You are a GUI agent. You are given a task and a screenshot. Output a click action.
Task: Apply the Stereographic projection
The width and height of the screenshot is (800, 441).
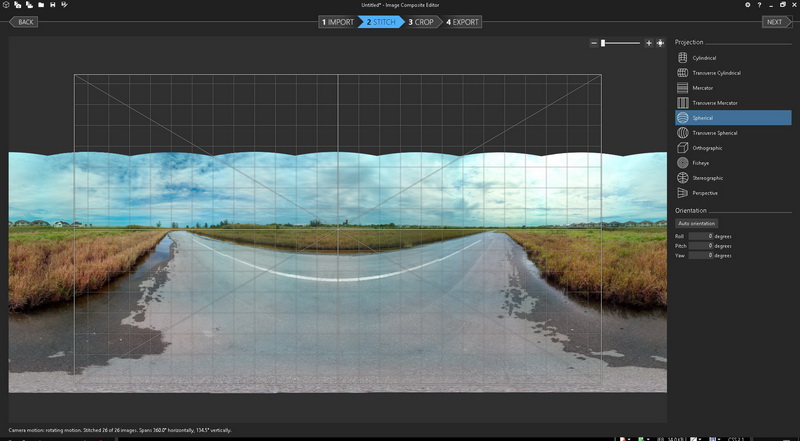pos(707,178)
